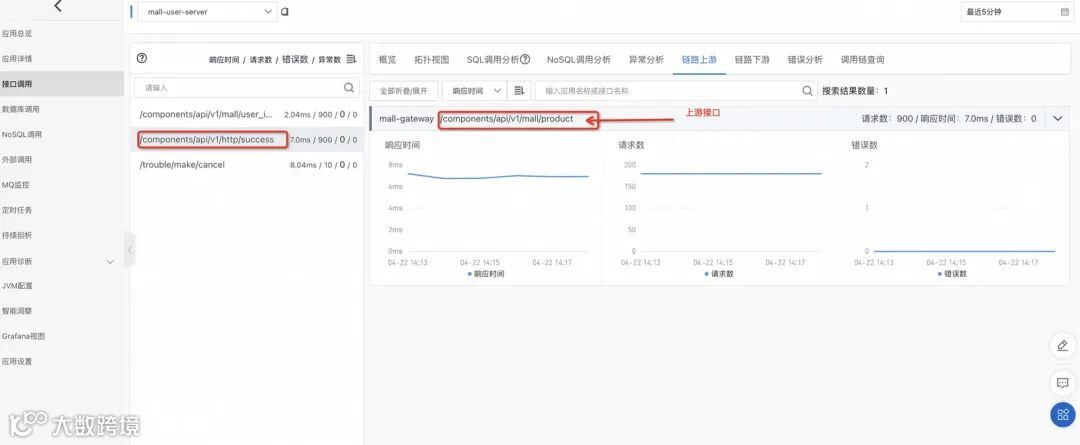Image resolution: width=1080 pixels, height=445 pixels.
Task: Select the 链路上游 tab
Action: [699, 60]
